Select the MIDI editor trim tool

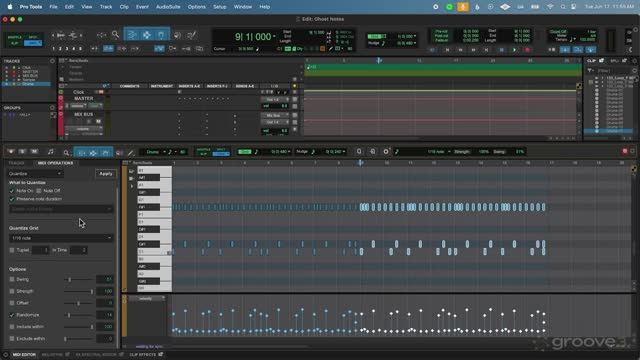pos(81,153)
